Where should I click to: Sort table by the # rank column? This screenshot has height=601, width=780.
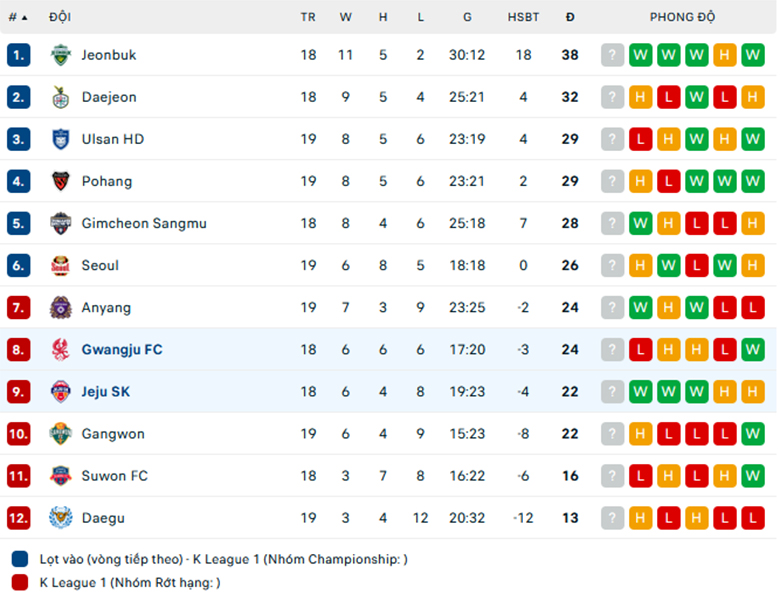click(18, 17)
